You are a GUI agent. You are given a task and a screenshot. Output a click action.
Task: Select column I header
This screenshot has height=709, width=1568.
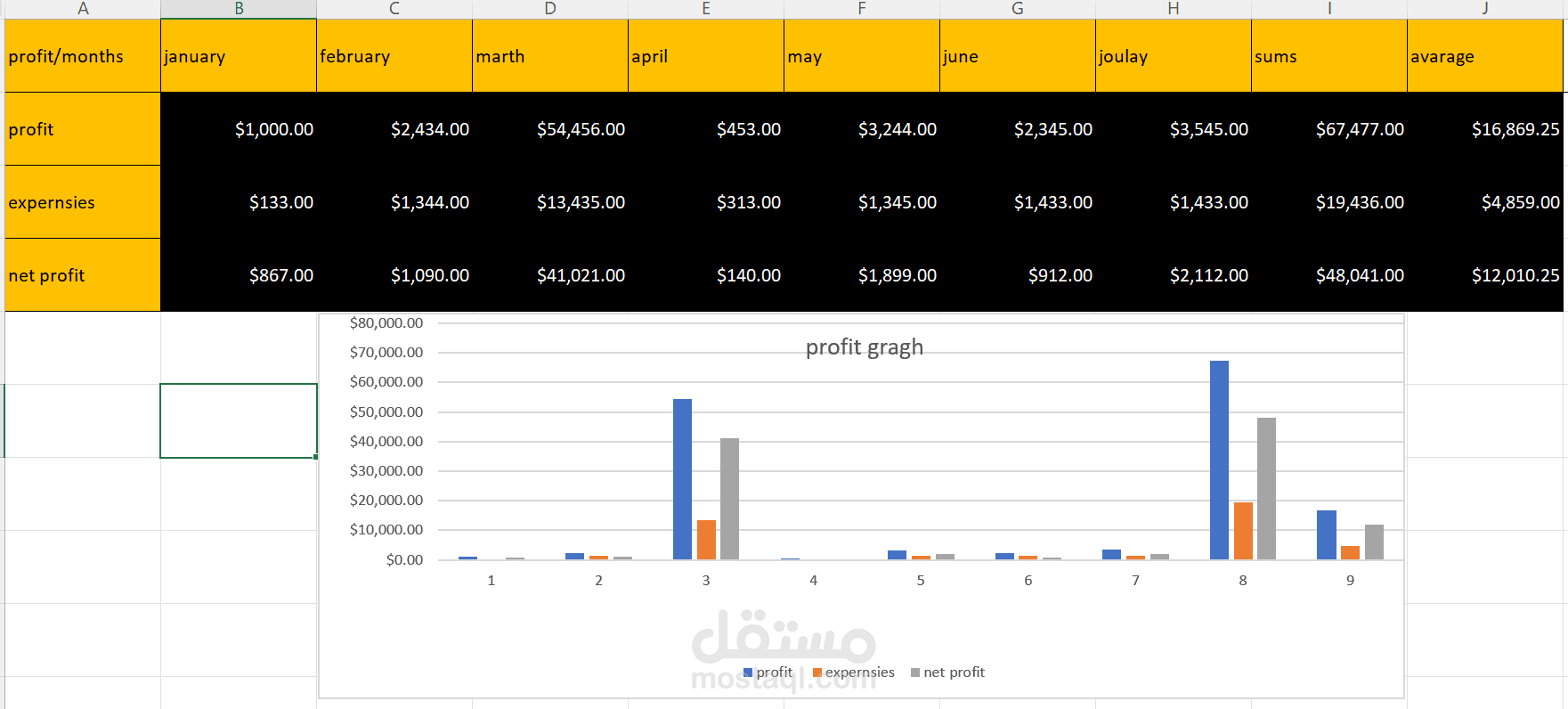pos(1329,9)
